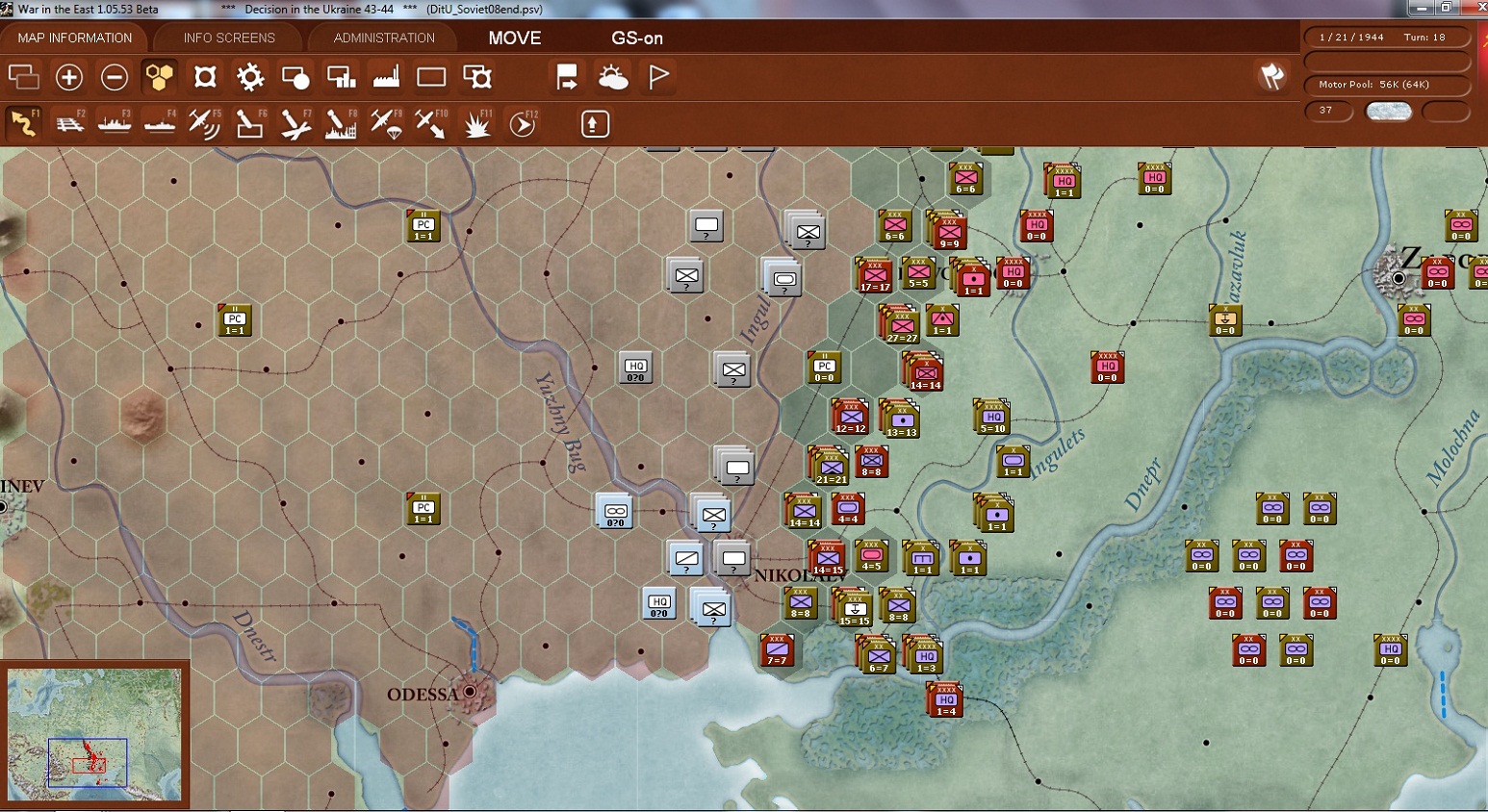Click the unit with bar chart icon
Viewport: 1488px width, 812px height.
point(341,77)
